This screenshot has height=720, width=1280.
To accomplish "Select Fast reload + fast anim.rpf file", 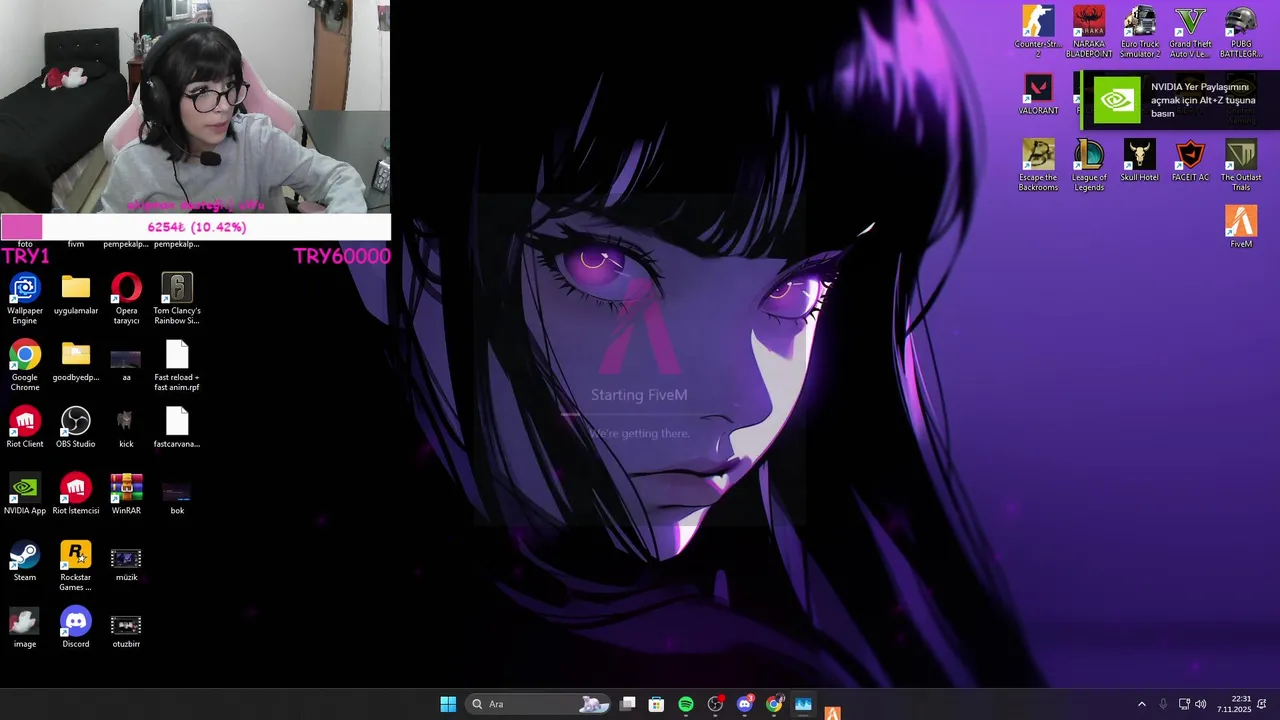I will pos(177,366).
